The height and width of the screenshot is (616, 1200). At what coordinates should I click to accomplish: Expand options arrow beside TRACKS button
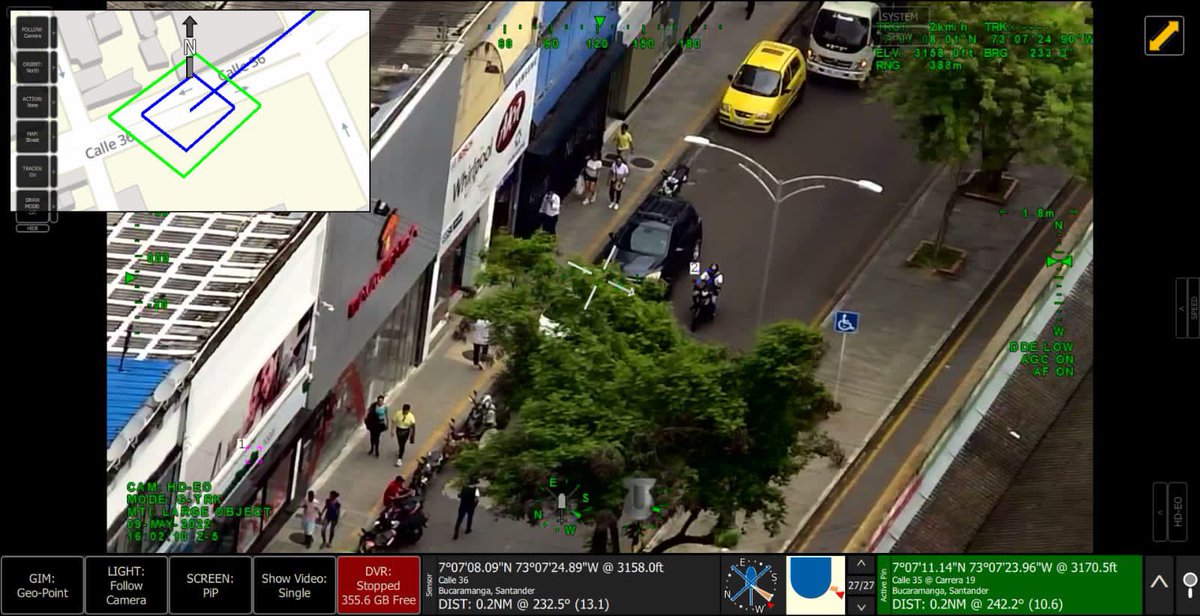click(x=53, y=171)
